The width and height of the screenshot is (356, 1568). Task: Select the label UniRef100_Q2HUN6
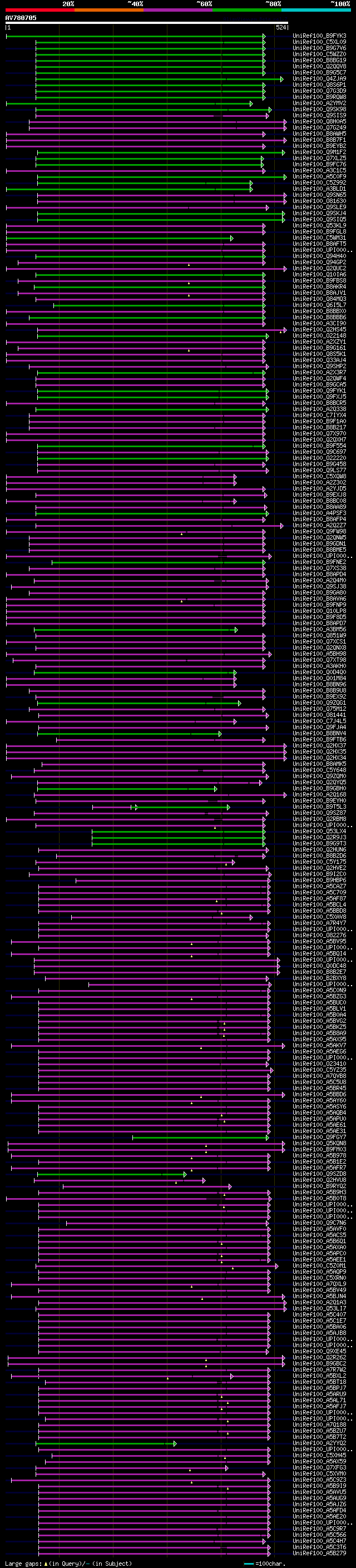[319, 850]
